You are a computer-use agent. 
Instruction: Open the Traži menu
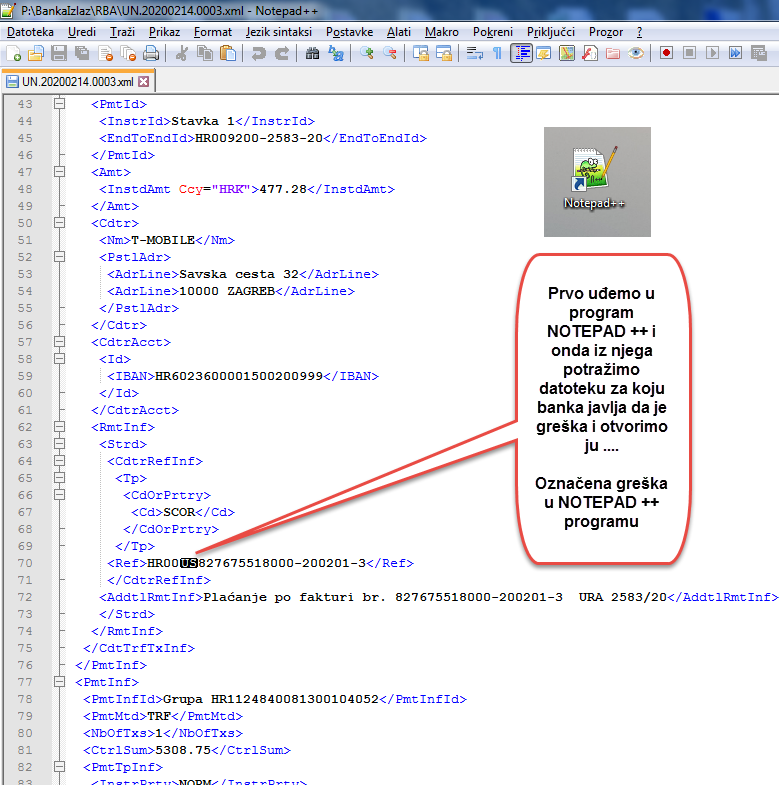click(122, 32)
